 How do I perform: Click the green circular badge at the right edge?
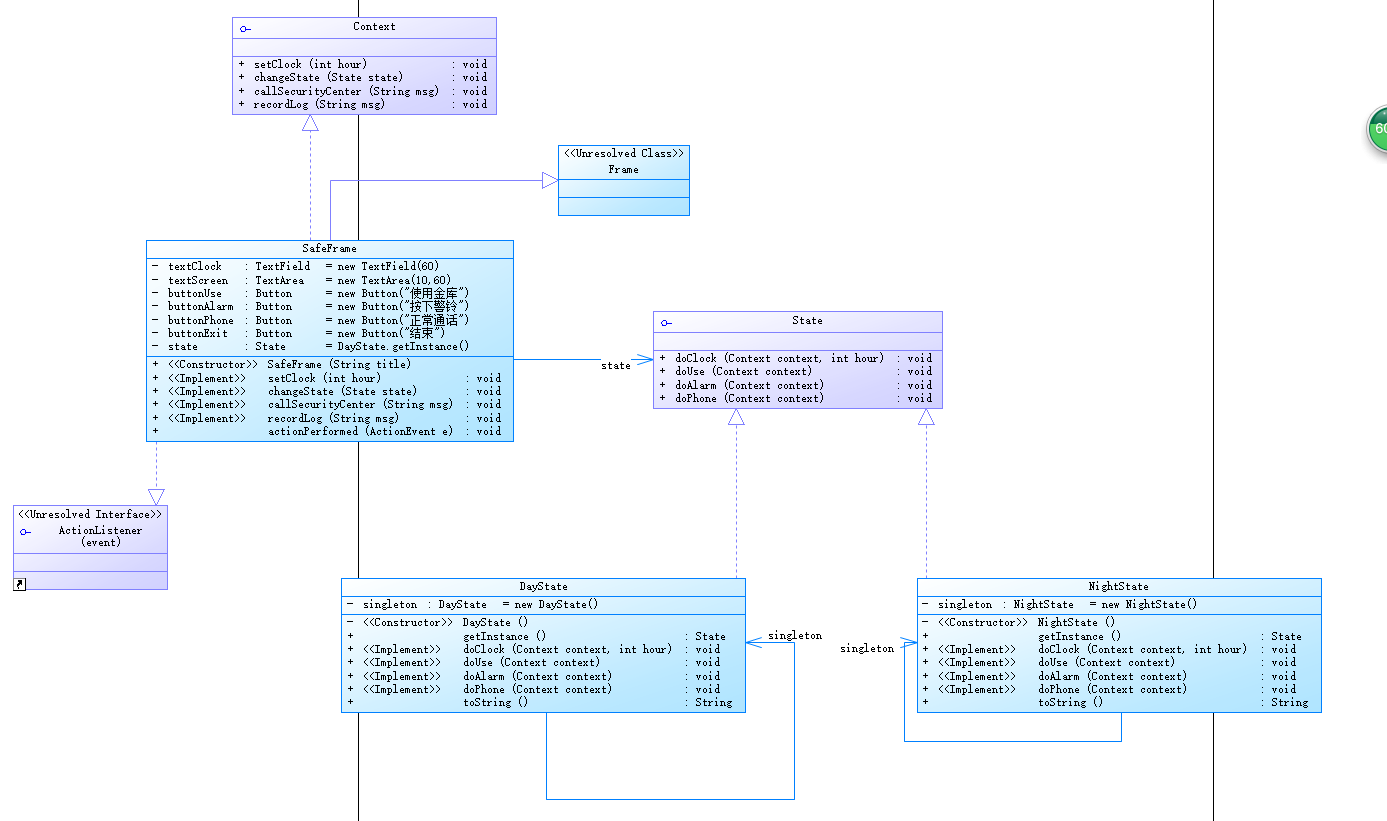pyautogui.click(x=1377, y=129)
